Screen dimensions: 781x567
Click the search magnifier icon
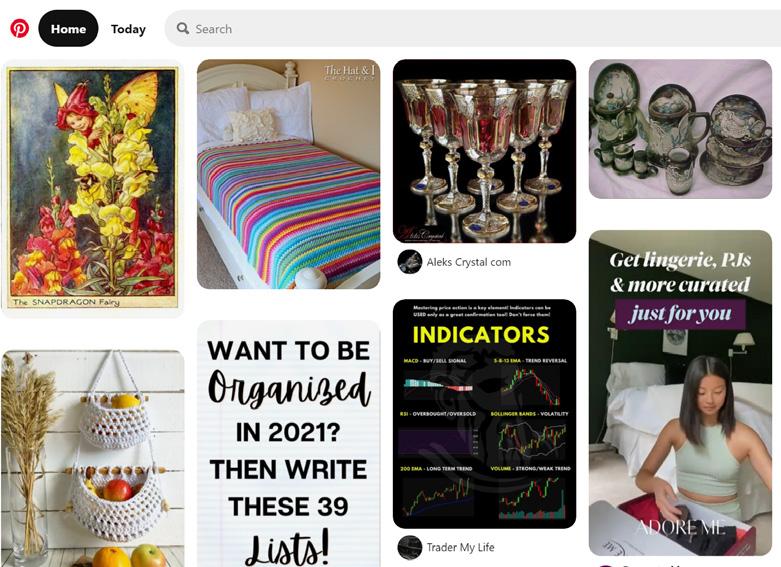[183, 28]
